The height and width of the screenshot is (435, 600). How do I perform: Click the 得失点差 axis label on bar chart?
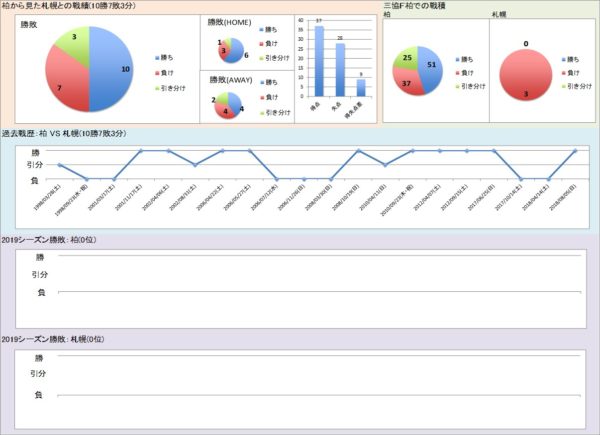point(354,110)
